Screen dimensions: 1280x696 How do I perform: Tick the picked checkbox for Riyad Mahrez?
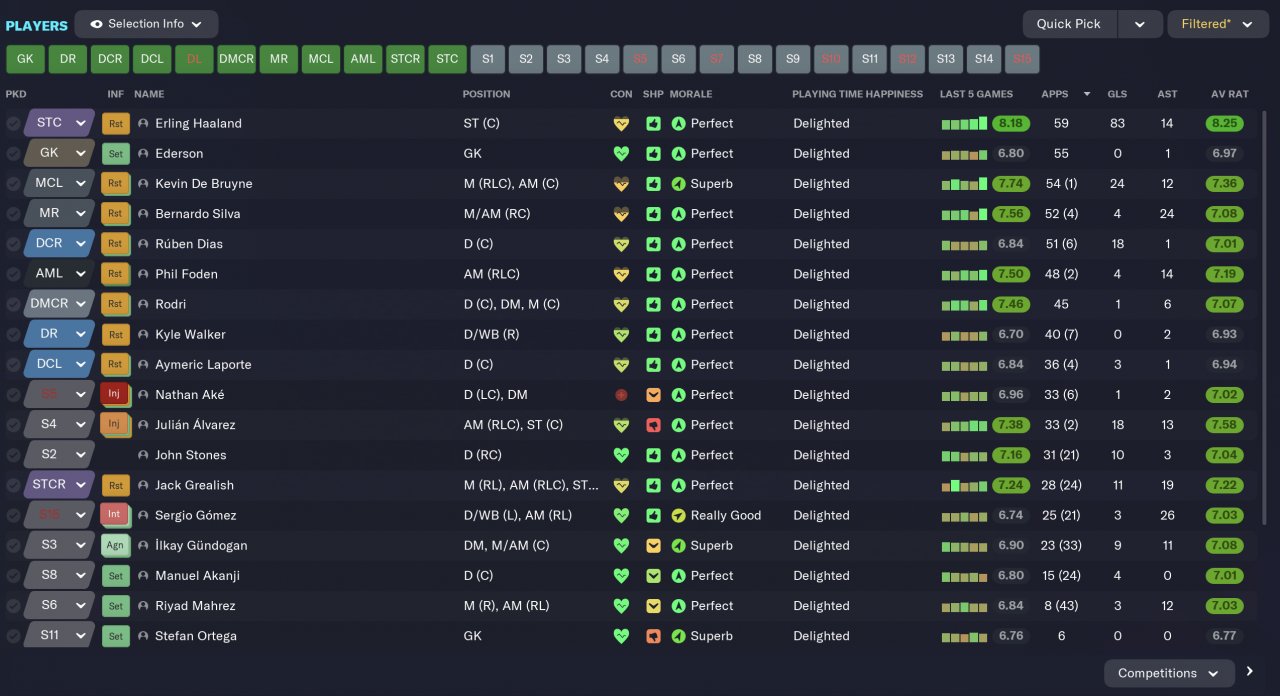tap(13, 606)
